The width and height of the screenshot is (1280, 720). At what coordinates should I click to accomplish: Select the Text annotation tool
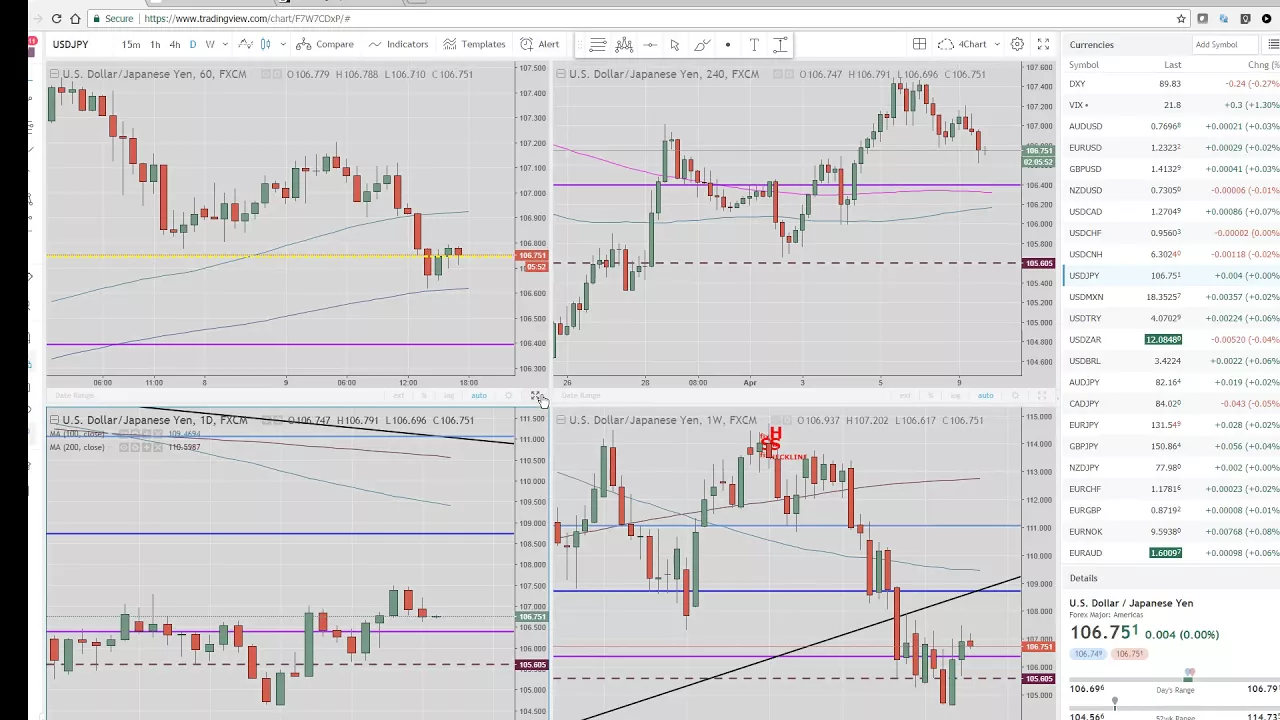[x=754, y=44]
